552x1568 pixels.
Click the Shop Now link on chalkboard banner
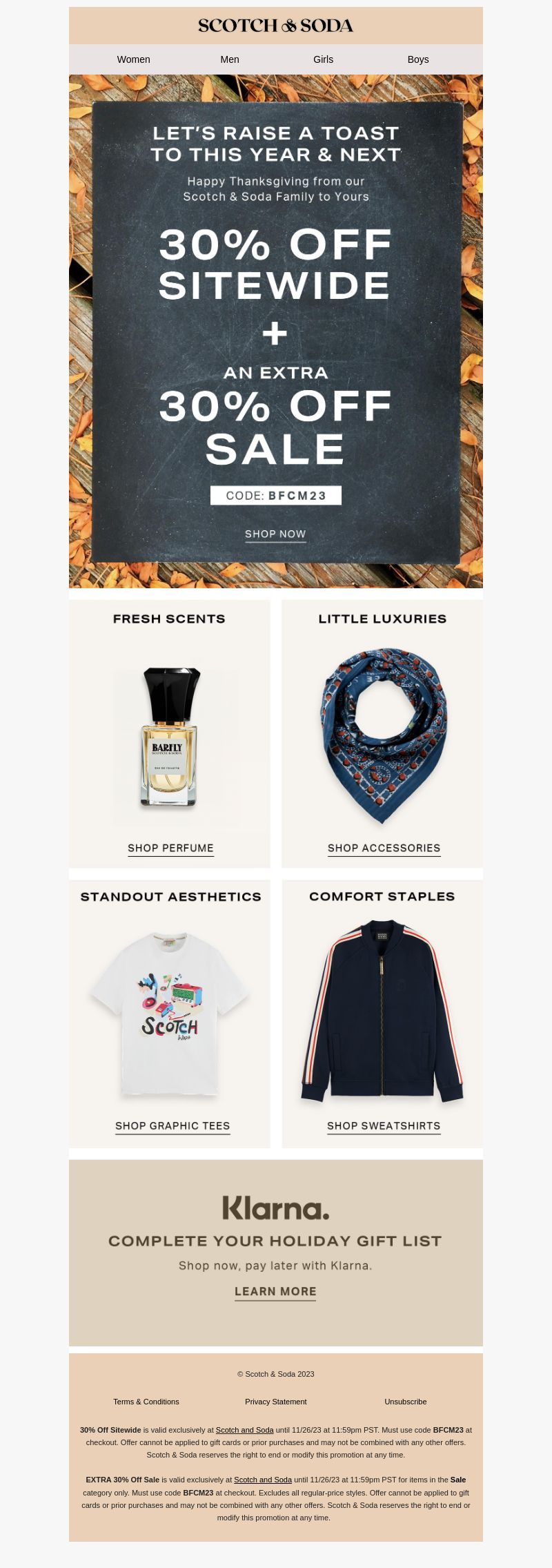275,534
